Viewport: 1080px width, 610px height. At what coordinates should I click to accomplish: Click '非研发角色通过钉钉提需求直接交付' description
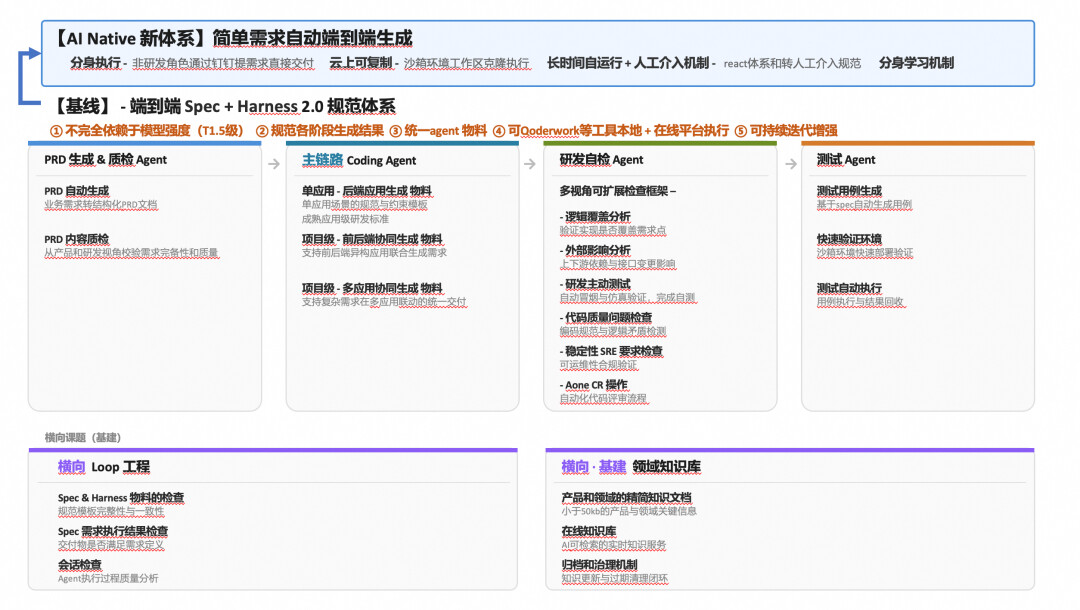tap(223, 63)
